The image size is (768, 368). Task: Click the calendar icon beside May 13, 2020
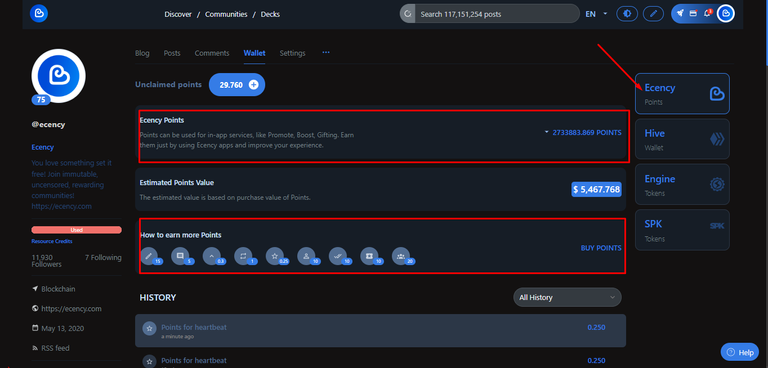35,328
